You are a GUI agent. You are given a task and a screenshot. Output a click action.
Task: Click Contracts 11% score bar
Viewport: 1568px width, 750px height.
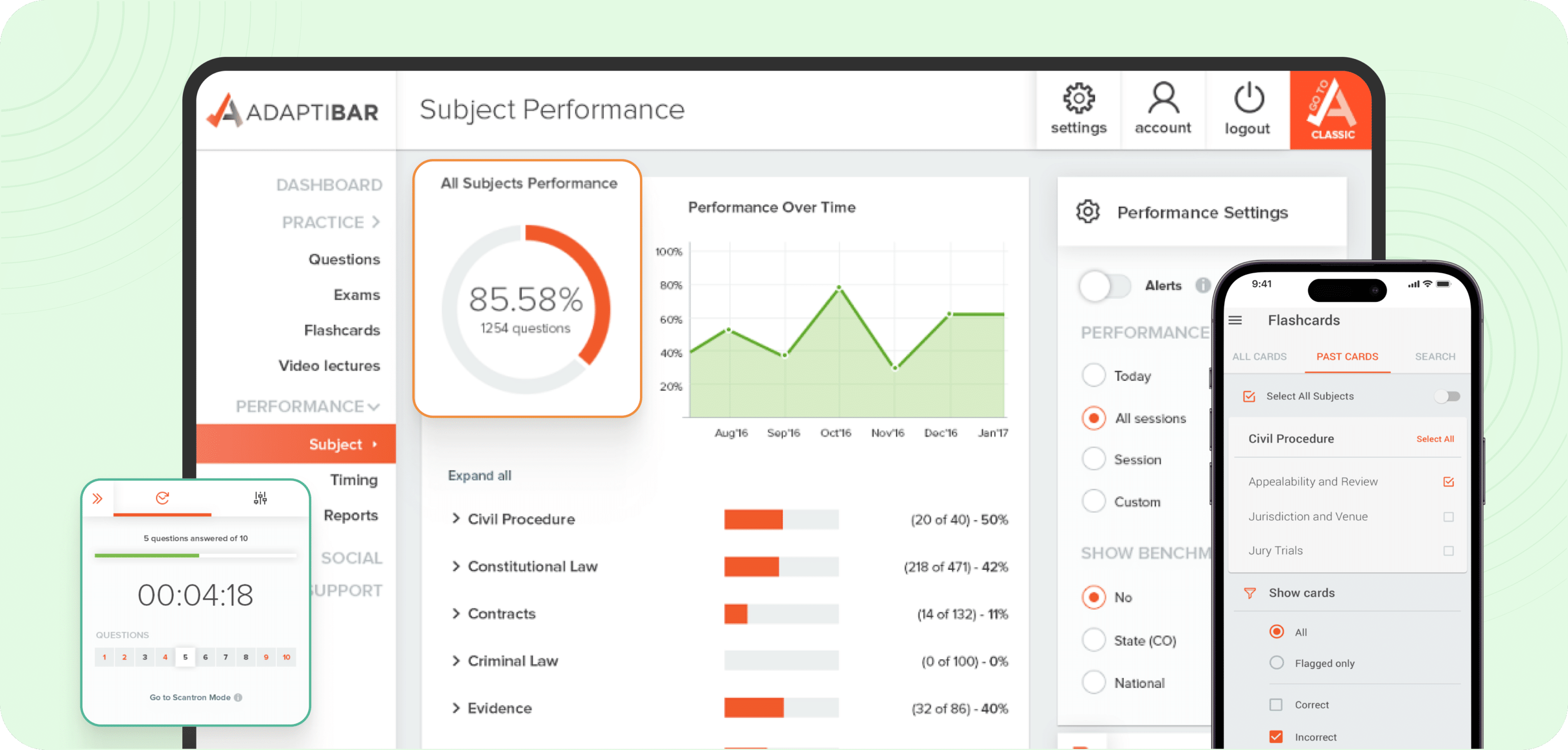tap(781, 614)
